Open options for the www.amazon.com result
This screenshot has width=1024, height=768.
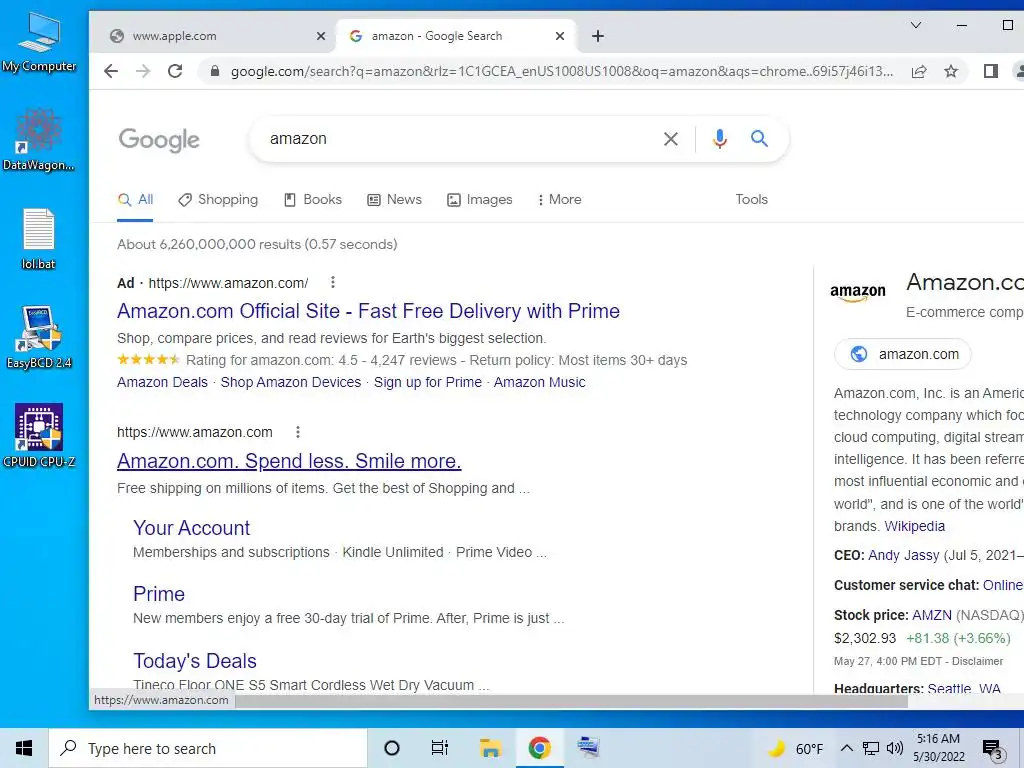pyautogui.click(x=298, y=432)
